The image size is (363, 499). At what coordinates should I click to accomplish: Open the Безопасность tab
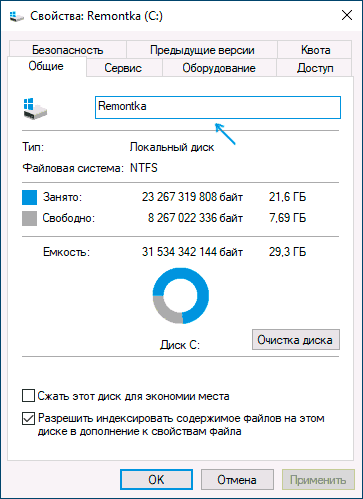68,50
